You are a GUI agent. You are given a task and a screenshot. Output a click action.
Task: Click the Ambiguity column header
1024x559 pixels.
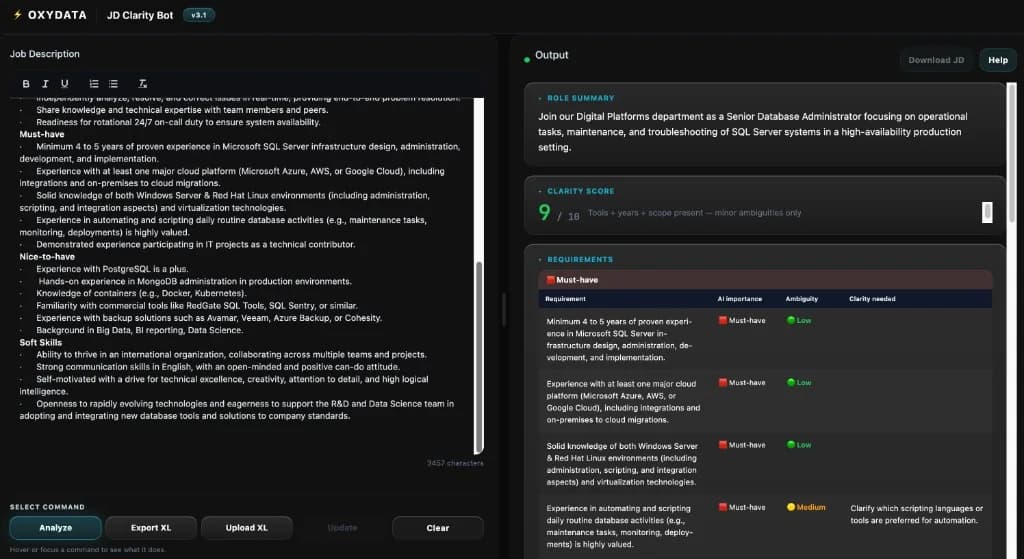click(801, 299)
